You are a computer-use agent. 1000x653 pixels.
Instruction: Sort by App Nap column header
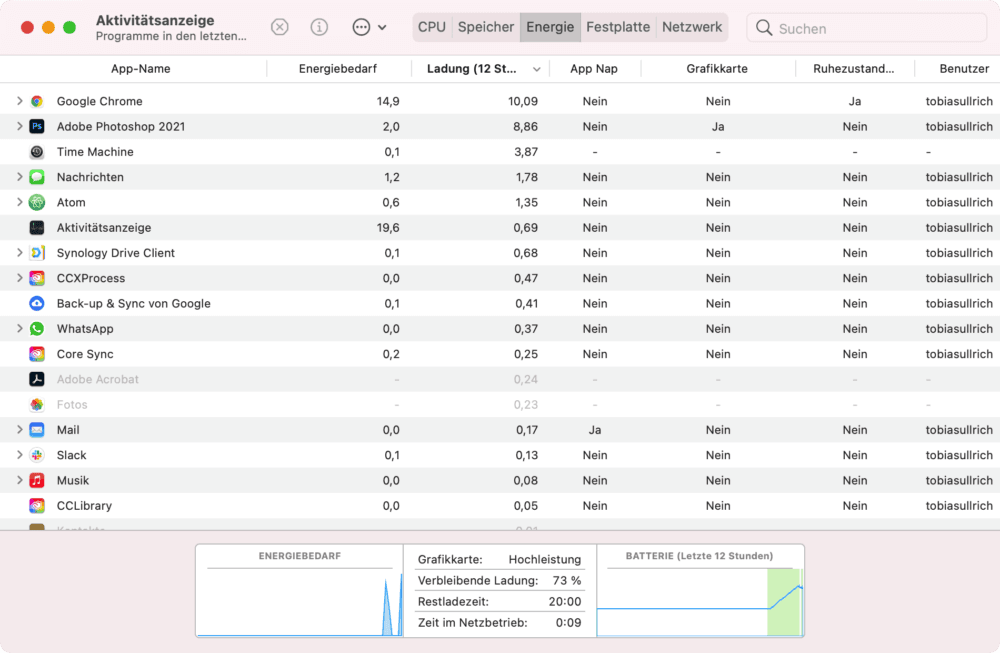click(x=594, y=69)
